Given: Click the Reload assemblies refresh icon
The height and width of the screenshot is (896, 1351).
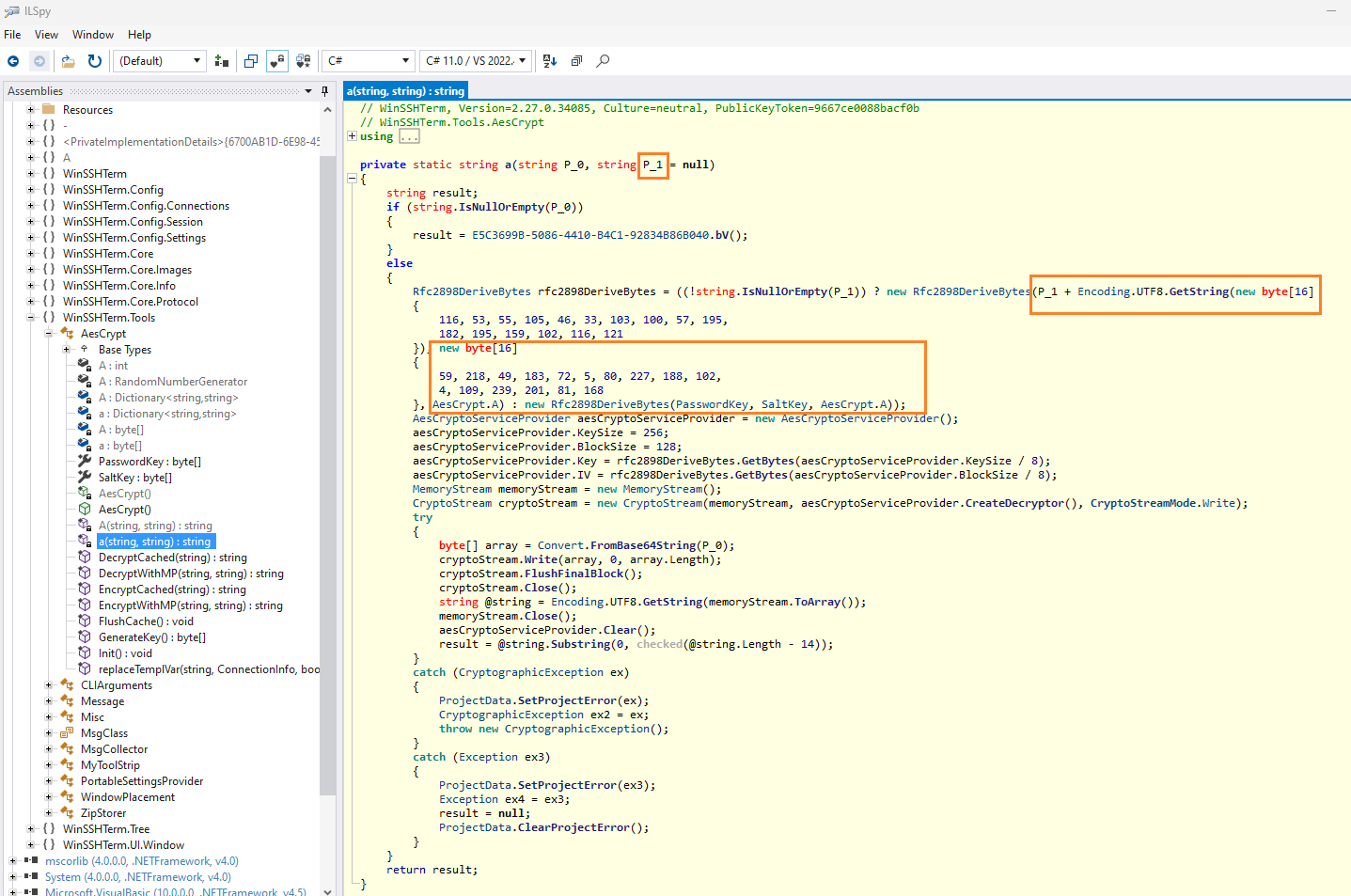Looking at the screenshot, I should (95, 61).
